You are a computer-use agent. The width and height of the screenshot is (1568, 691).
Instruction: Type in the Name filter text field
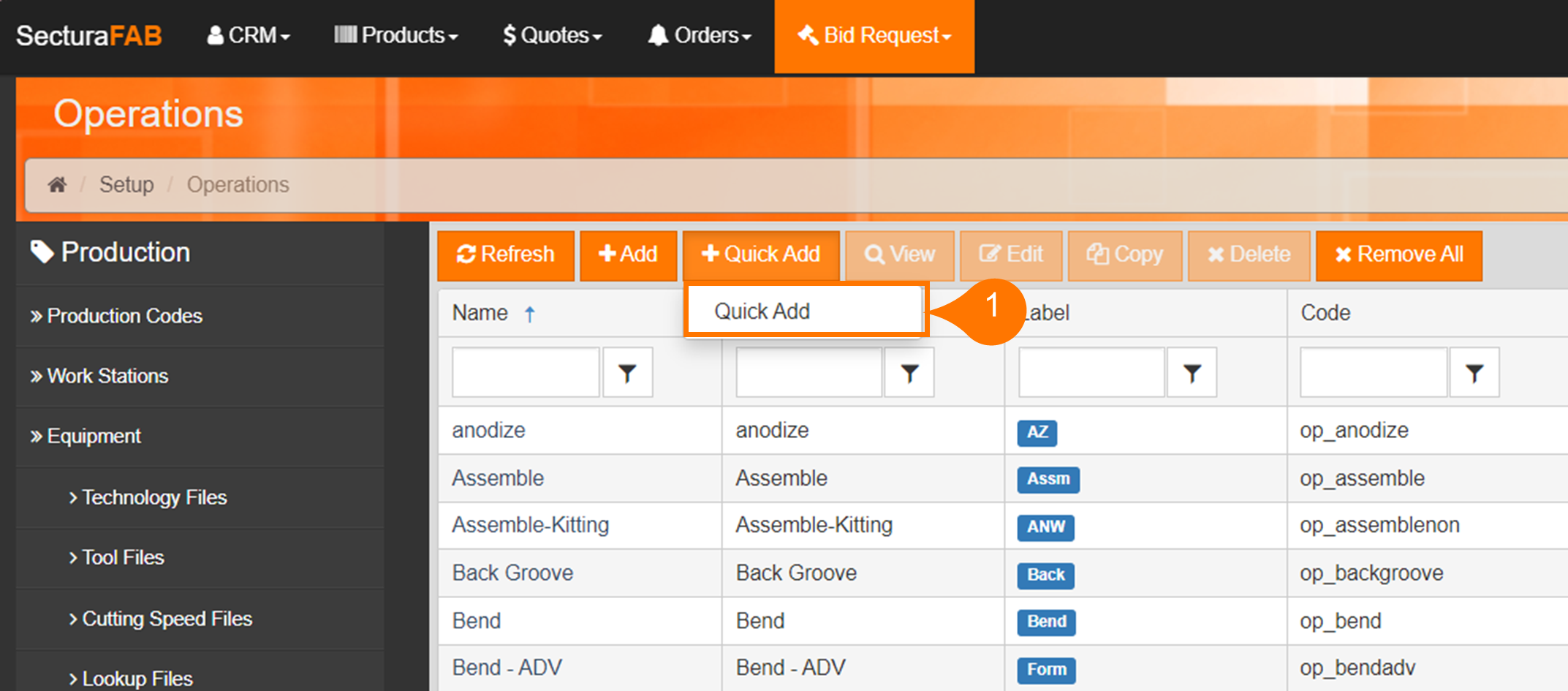tap(526, 373)
